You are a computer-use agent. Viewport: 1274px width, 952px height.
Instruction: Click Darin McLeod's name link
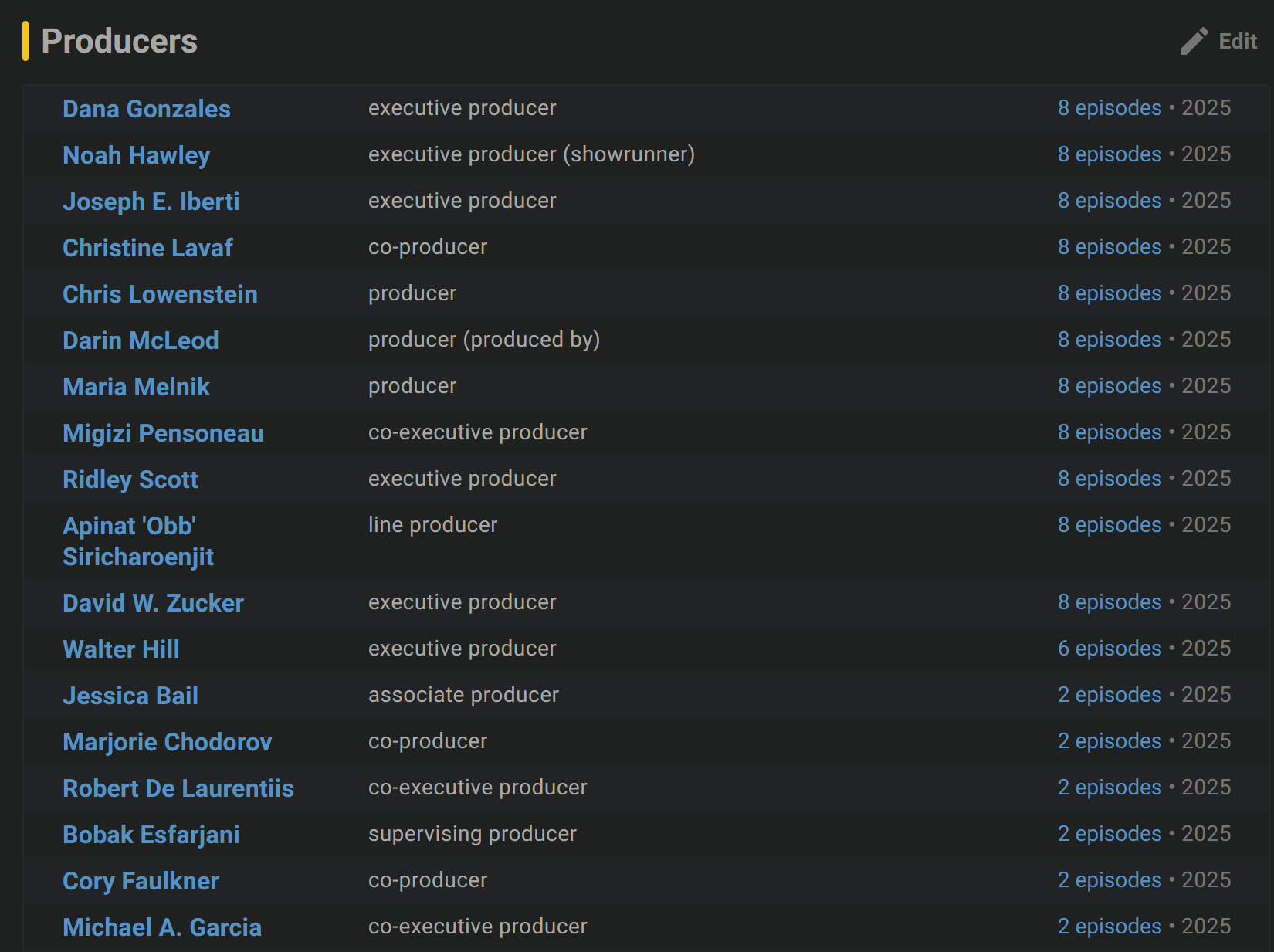click(x=141, y=340)
